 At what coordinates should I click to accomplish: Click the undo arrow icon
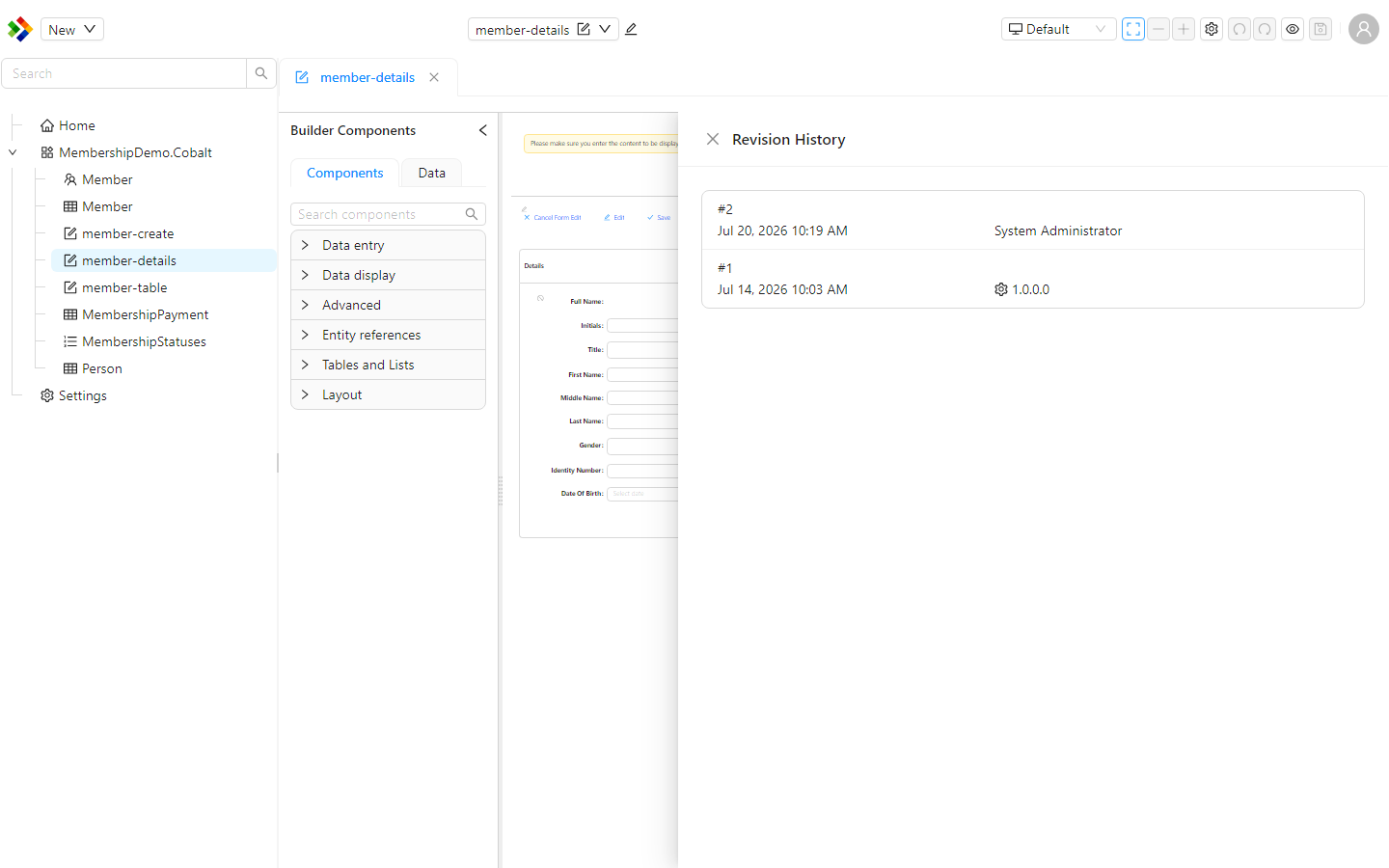tap(1239, 29)
